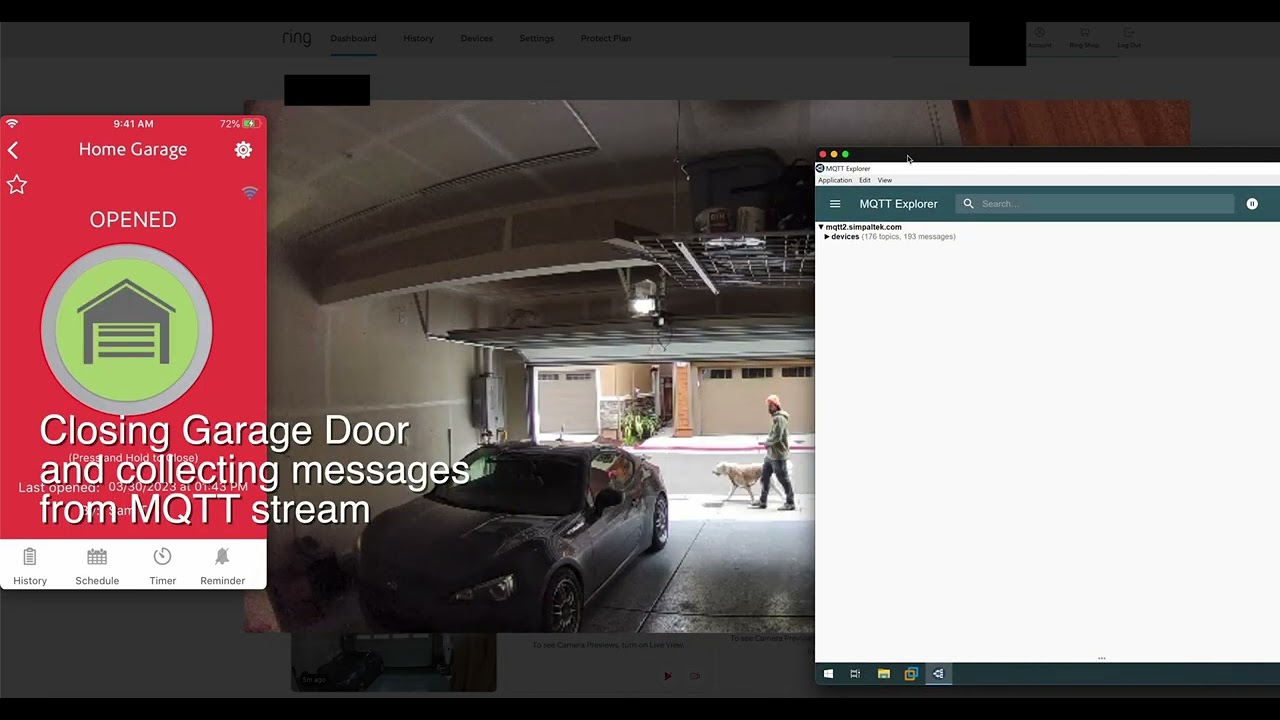1280x720 pixels.
Task: Select the MQTT Explorer taskbar icon
Action: (x=938, y=674)
